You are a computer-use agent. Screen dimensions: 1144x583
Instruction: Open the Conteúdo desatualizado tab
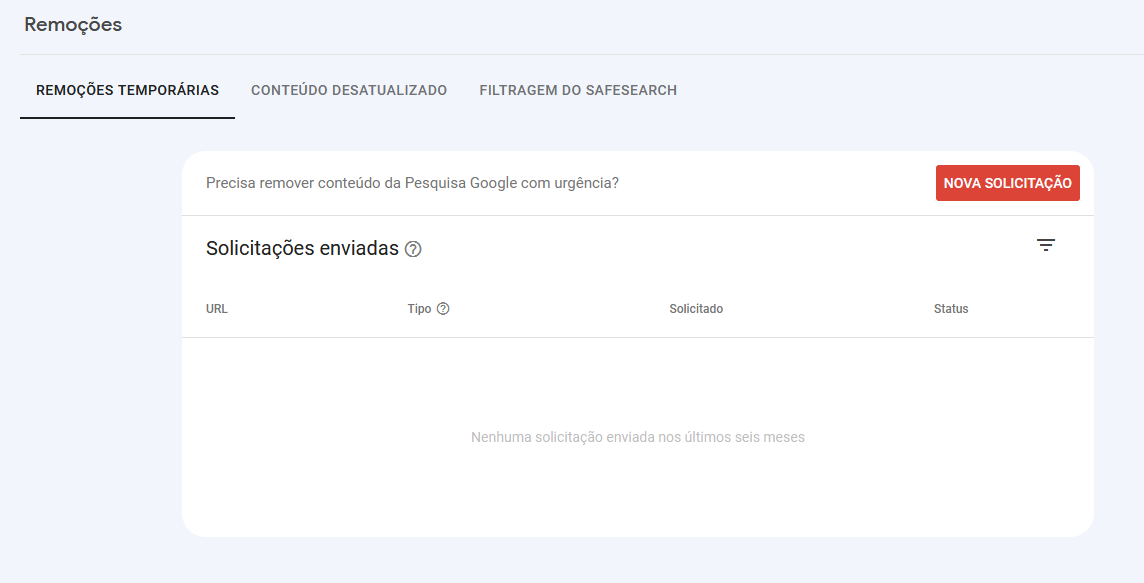pos(349,90)
